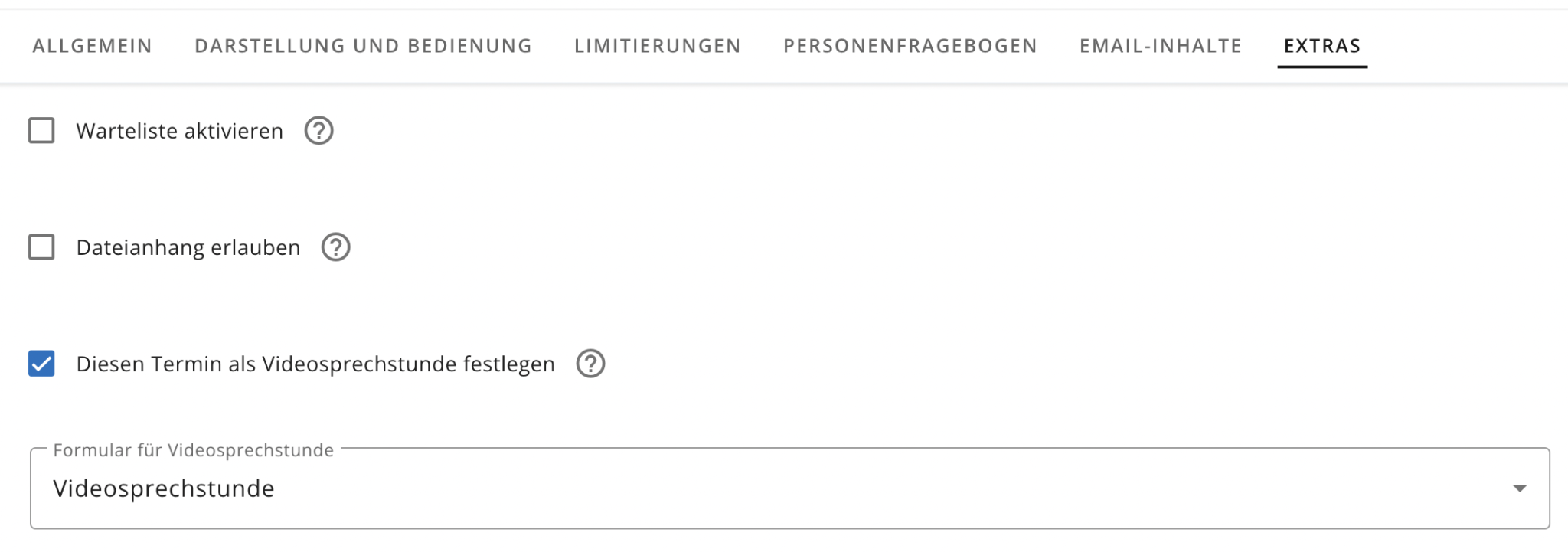
Task: Show help for Videosprechstunde festlegen option
Action: tap(590, 364)
